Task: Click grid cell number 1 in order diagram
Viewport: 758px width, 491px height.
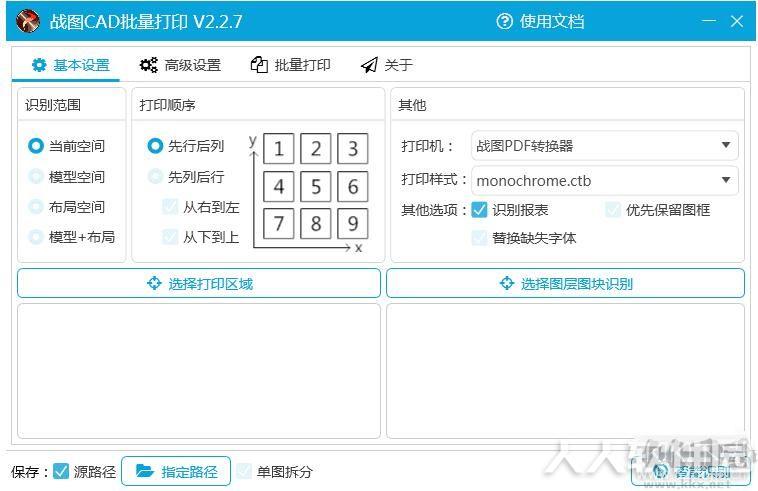Action: click(278, 149)
